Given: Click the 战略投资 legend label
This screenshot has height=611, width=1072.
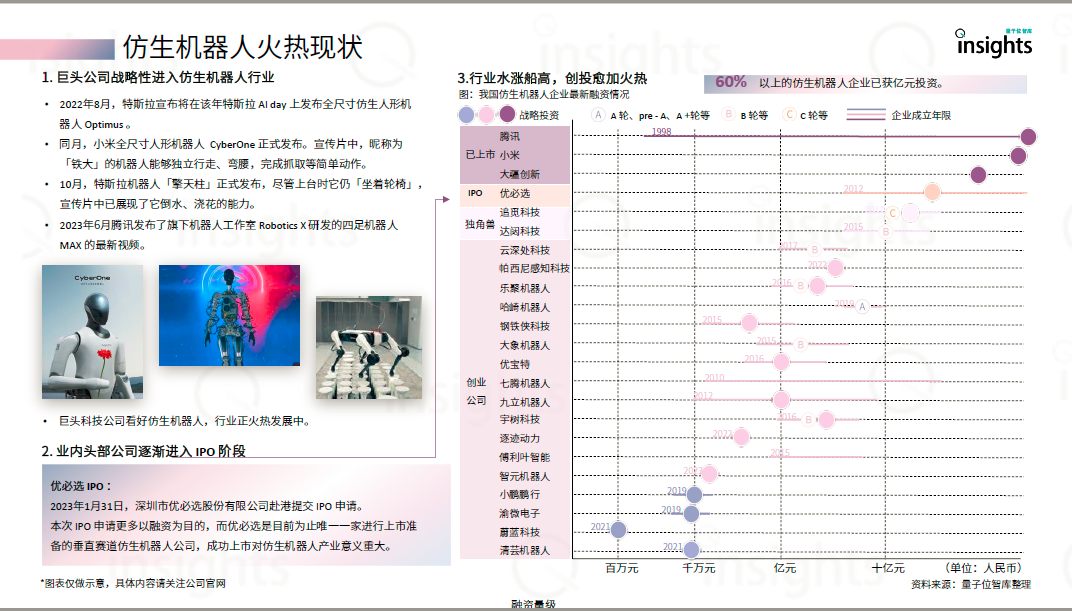Looking at the screenshot, I should 539,116.
